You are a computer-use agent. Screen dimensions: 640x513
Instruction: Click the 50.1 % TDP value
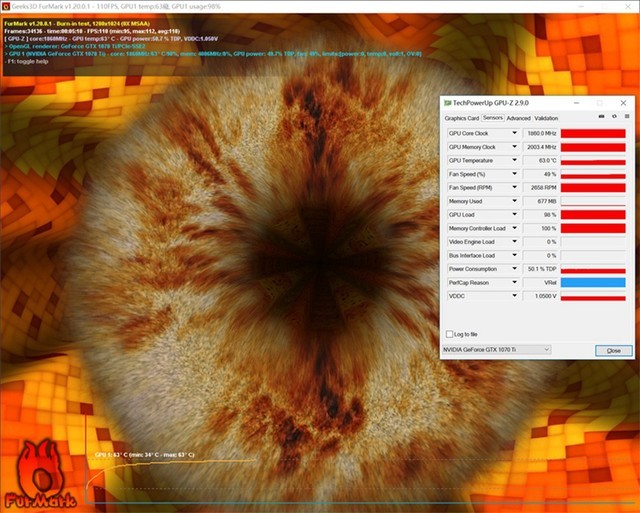540,269
